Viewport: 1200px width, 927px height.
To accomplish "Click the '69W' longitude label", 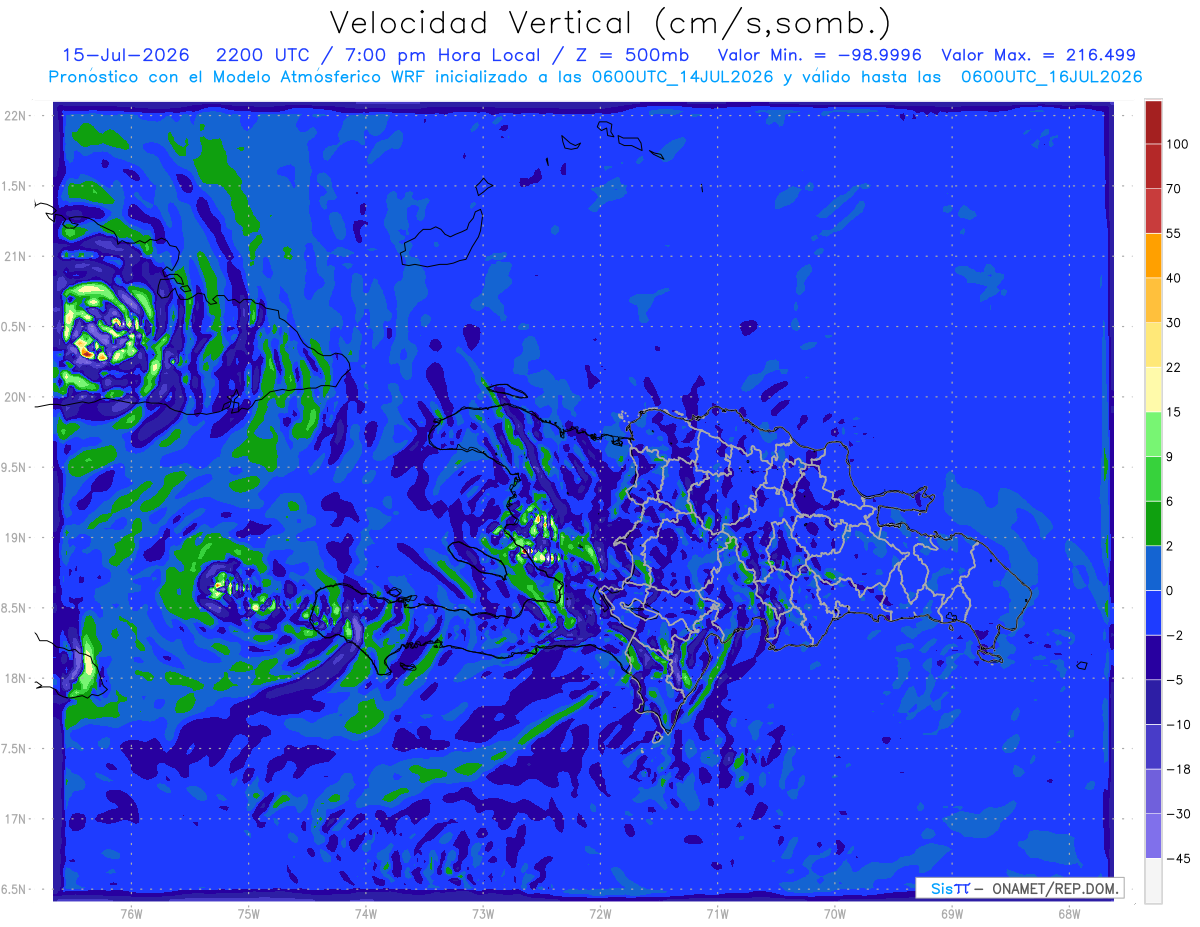I will (x=952, y=913).
